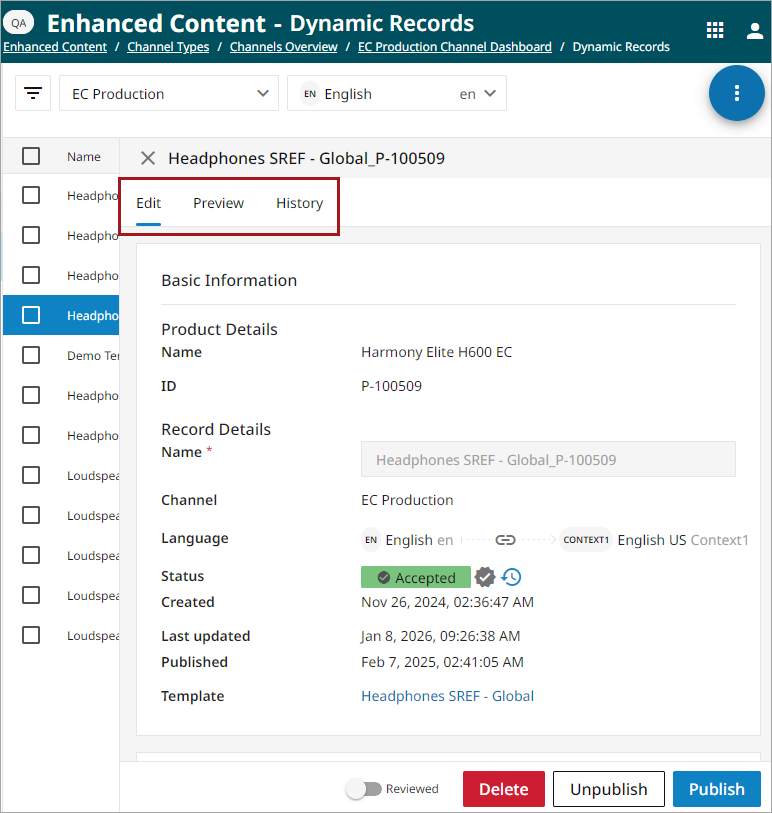The image size is (772, 813).
Task: Open the user account profile icon
Action: click(x=754, y=31)
